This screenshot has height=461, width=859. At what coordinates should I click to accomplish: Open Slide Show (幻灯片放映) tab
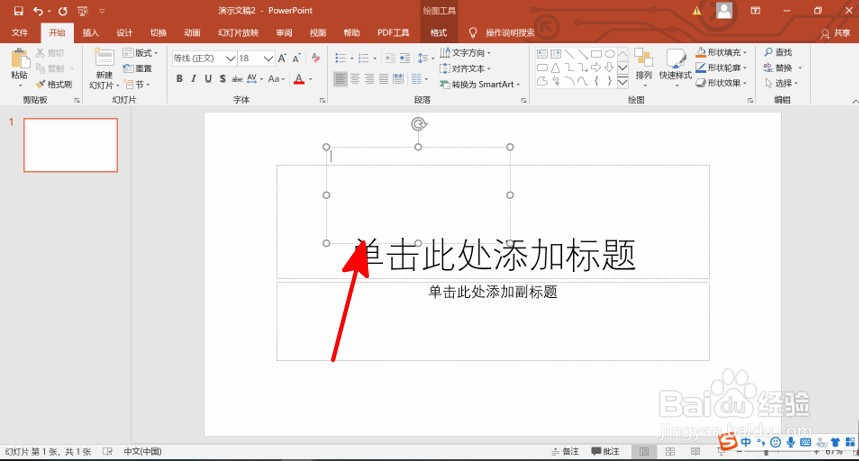pyautogui.click(x=238, y=33)
